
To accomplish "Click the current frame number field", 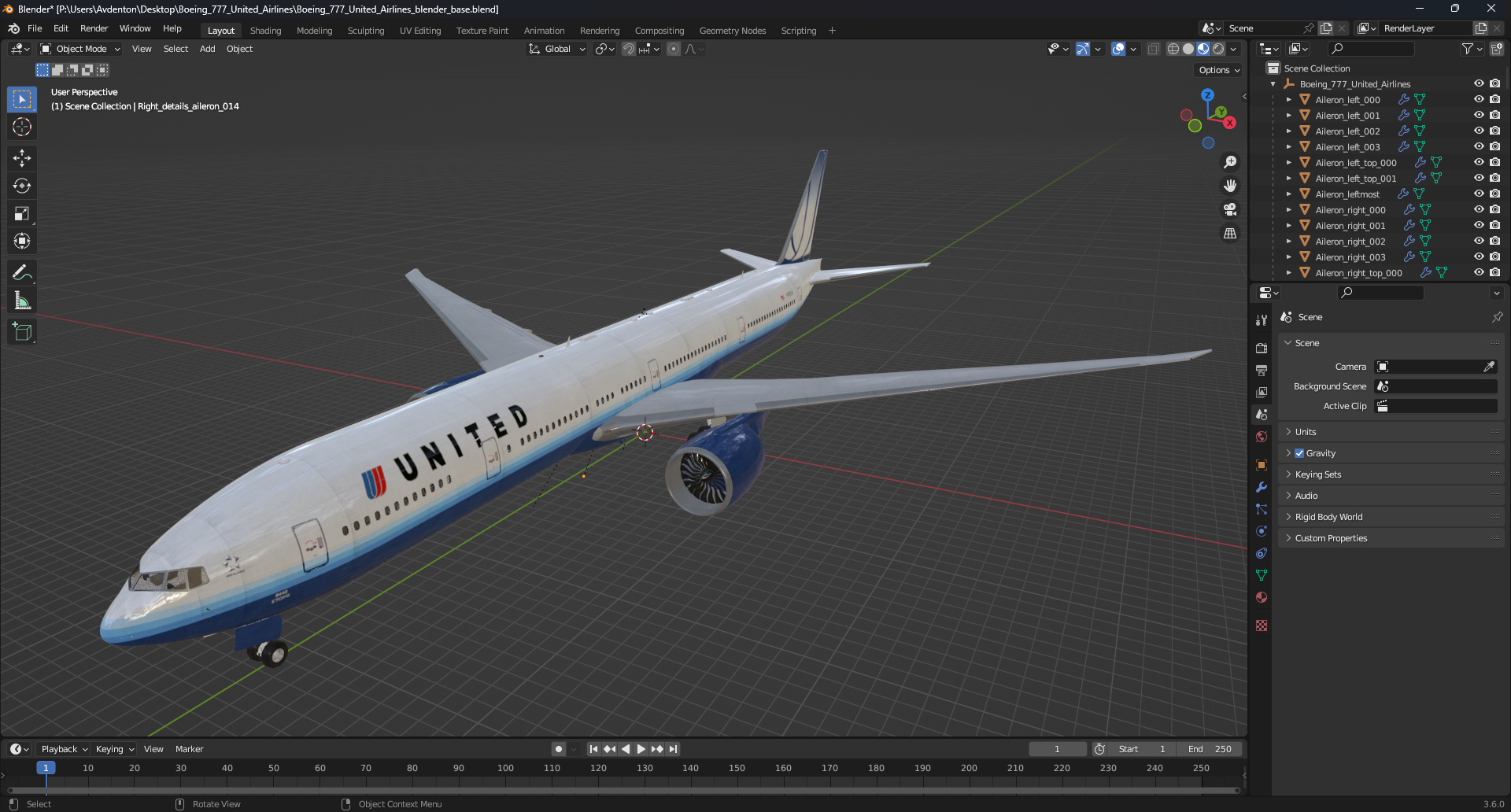I will [1057, 749].
